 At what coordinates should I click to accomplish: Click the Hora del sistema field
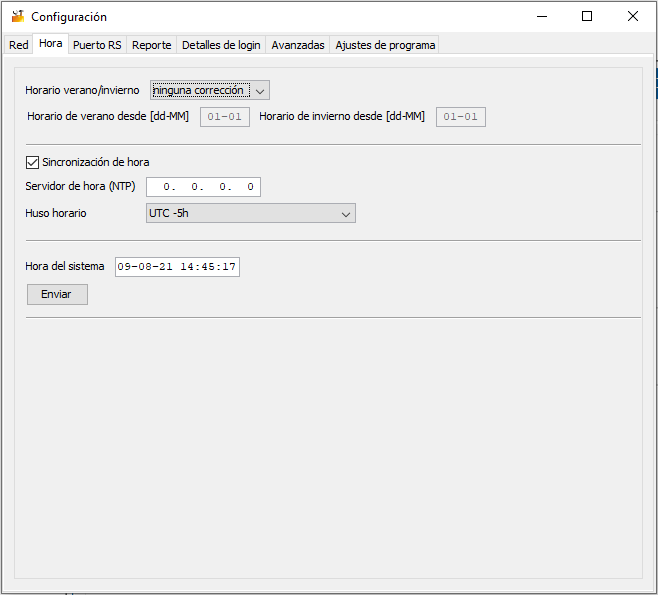pyautogui.click(x=178, y=267)
